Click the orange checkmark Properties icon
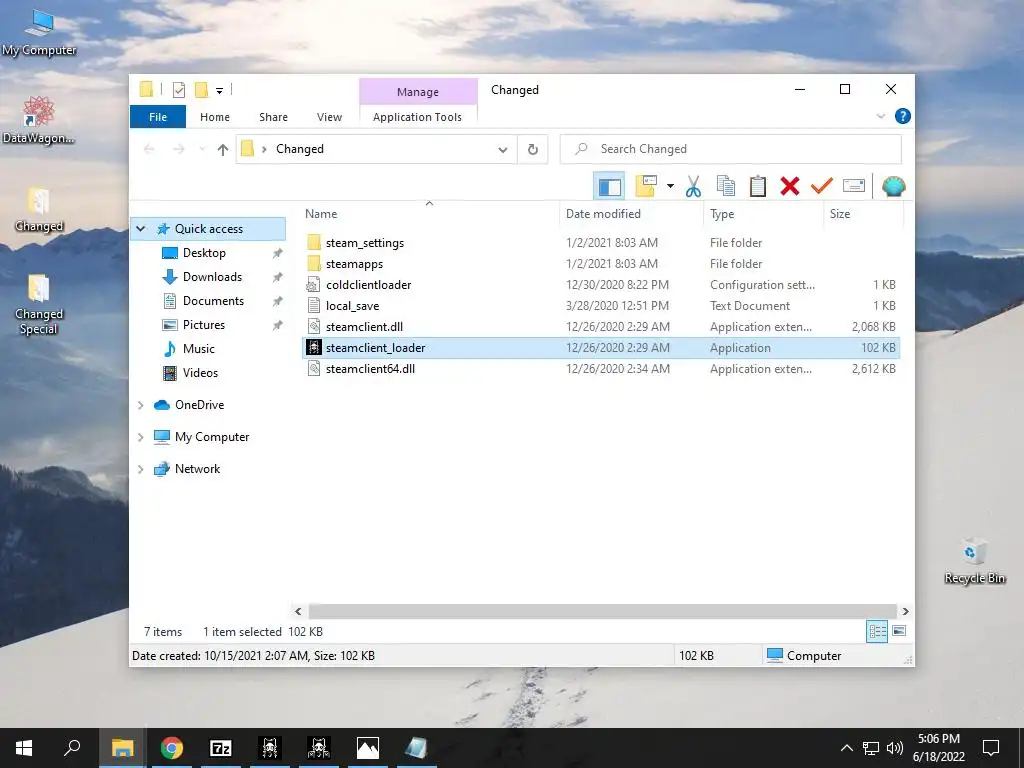Viewport: 1024px width, 768px height. click(x=821, y=187)
